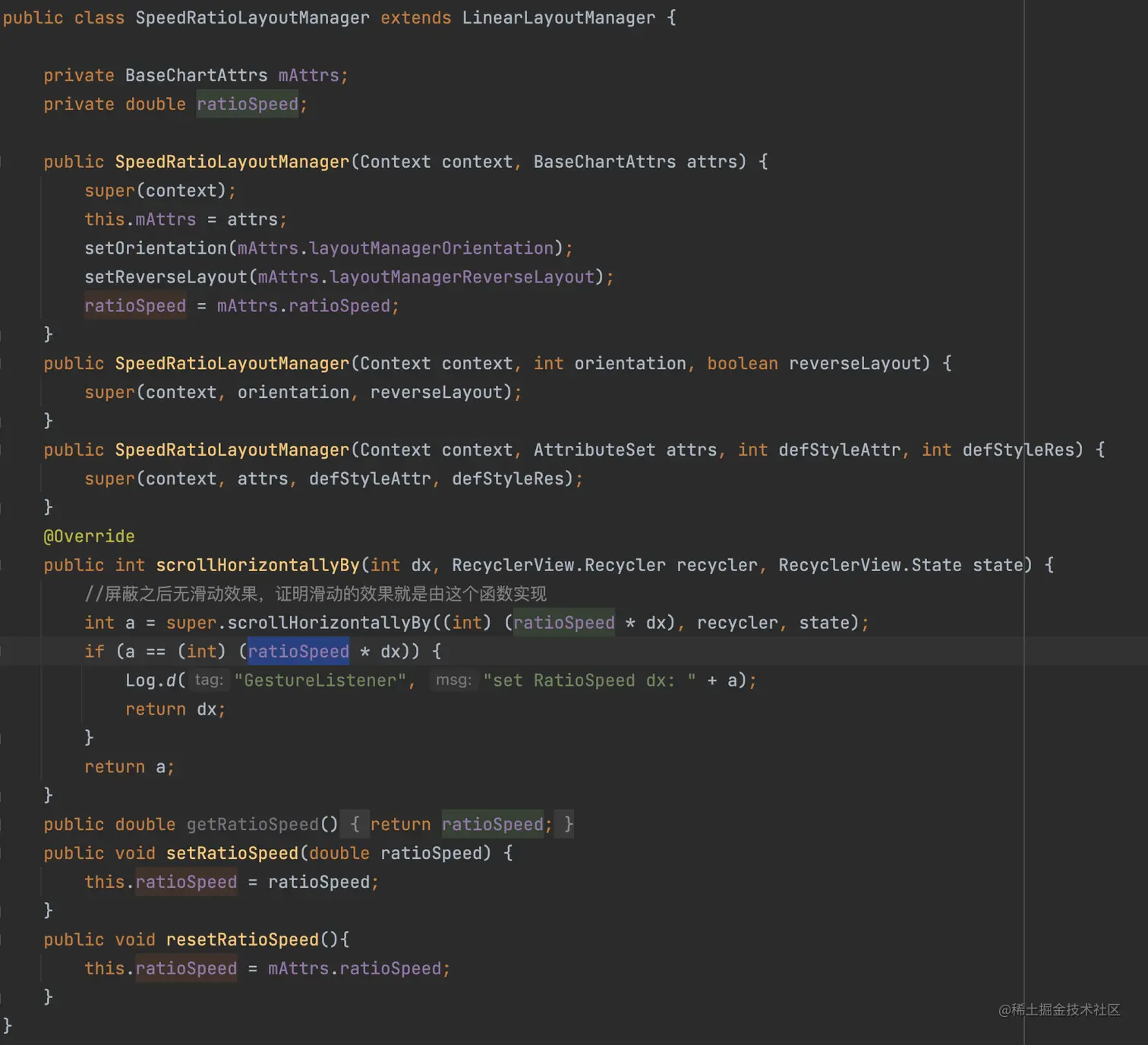Click the "resetRatioSpeed" method name
Screen dimensions: 1148x1045
(x=242, y=940)
